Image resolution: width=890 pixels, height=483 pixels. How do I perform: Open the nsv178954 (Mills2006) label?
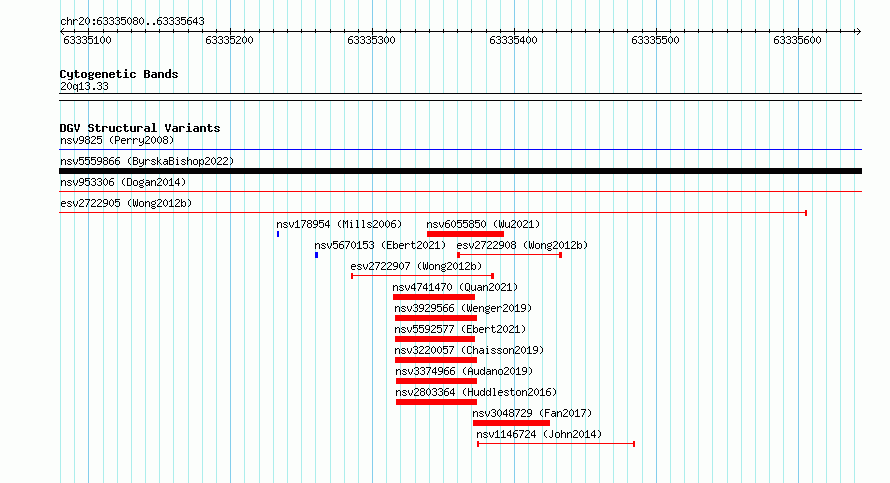(x=339, y=224)
